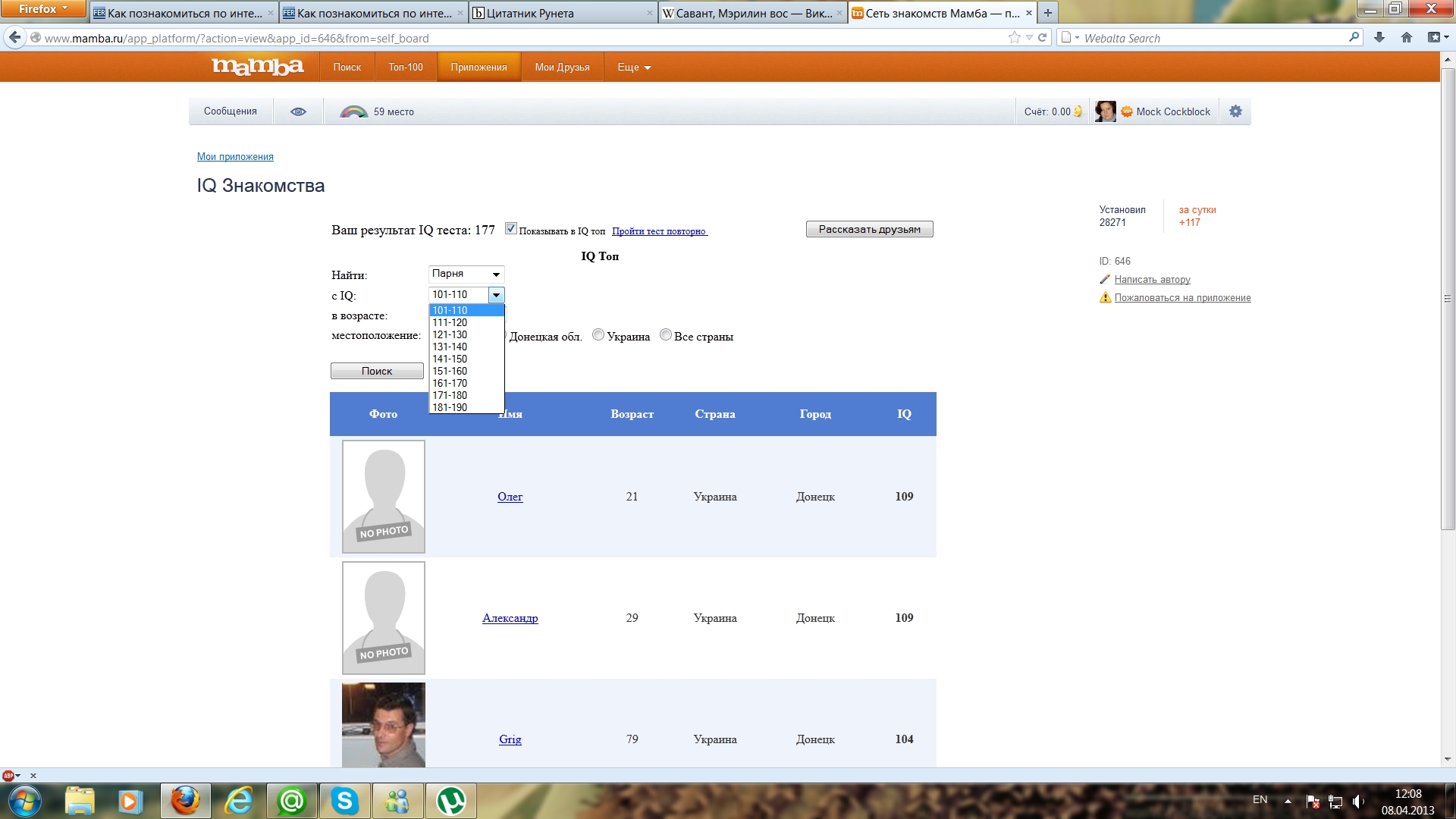This screenshot has width=1456, height=819.
Task: Toggle the Показывать в IQ топ checkbox
Action: [511, 229]
